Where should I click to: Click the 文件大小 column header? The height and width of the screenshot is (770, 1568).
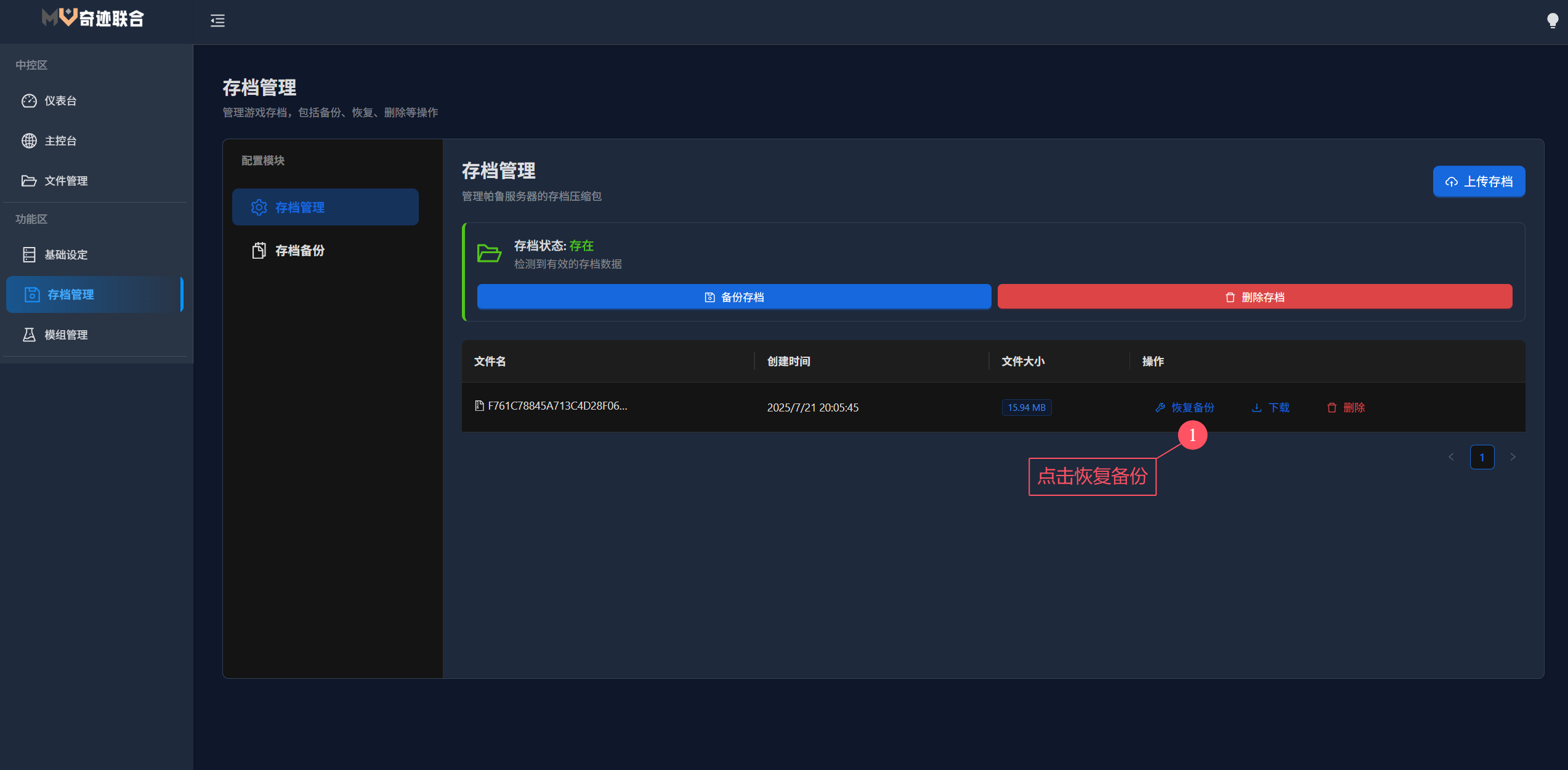(1023, 362)
